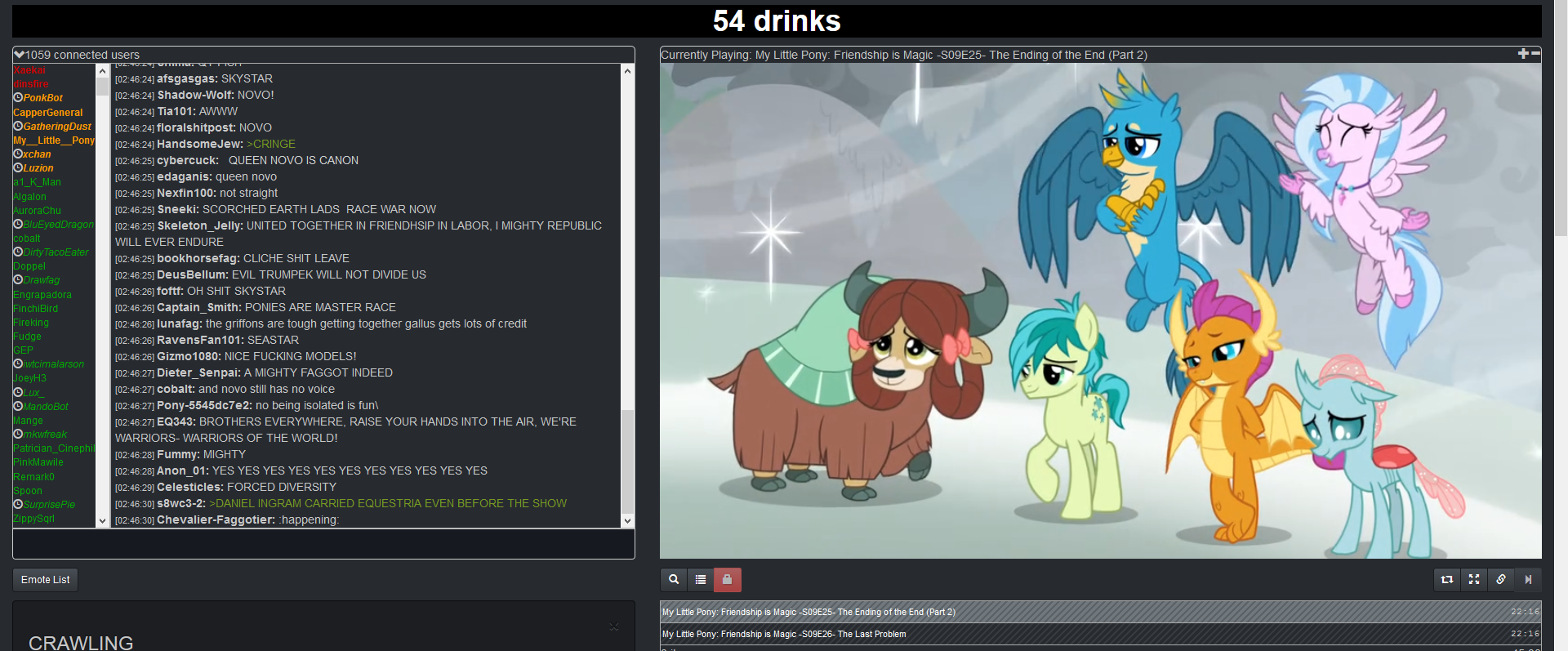Collapse the connected users list chevron

[19, 55]
